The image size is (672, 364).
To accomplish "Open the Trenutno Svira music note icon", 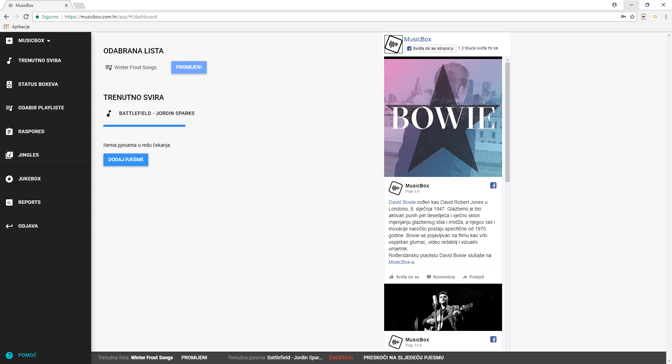I will pos(9,60).
